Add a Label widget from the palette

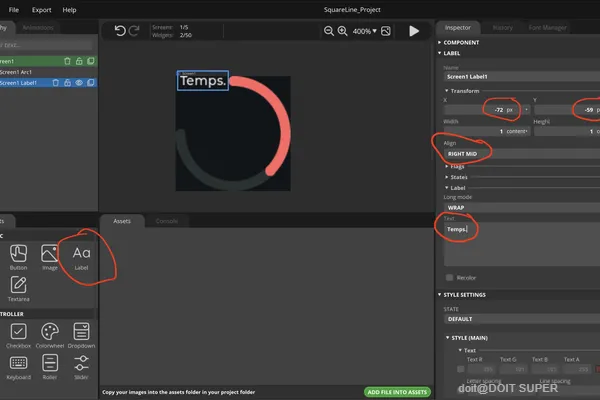click(x=81, y=258)
